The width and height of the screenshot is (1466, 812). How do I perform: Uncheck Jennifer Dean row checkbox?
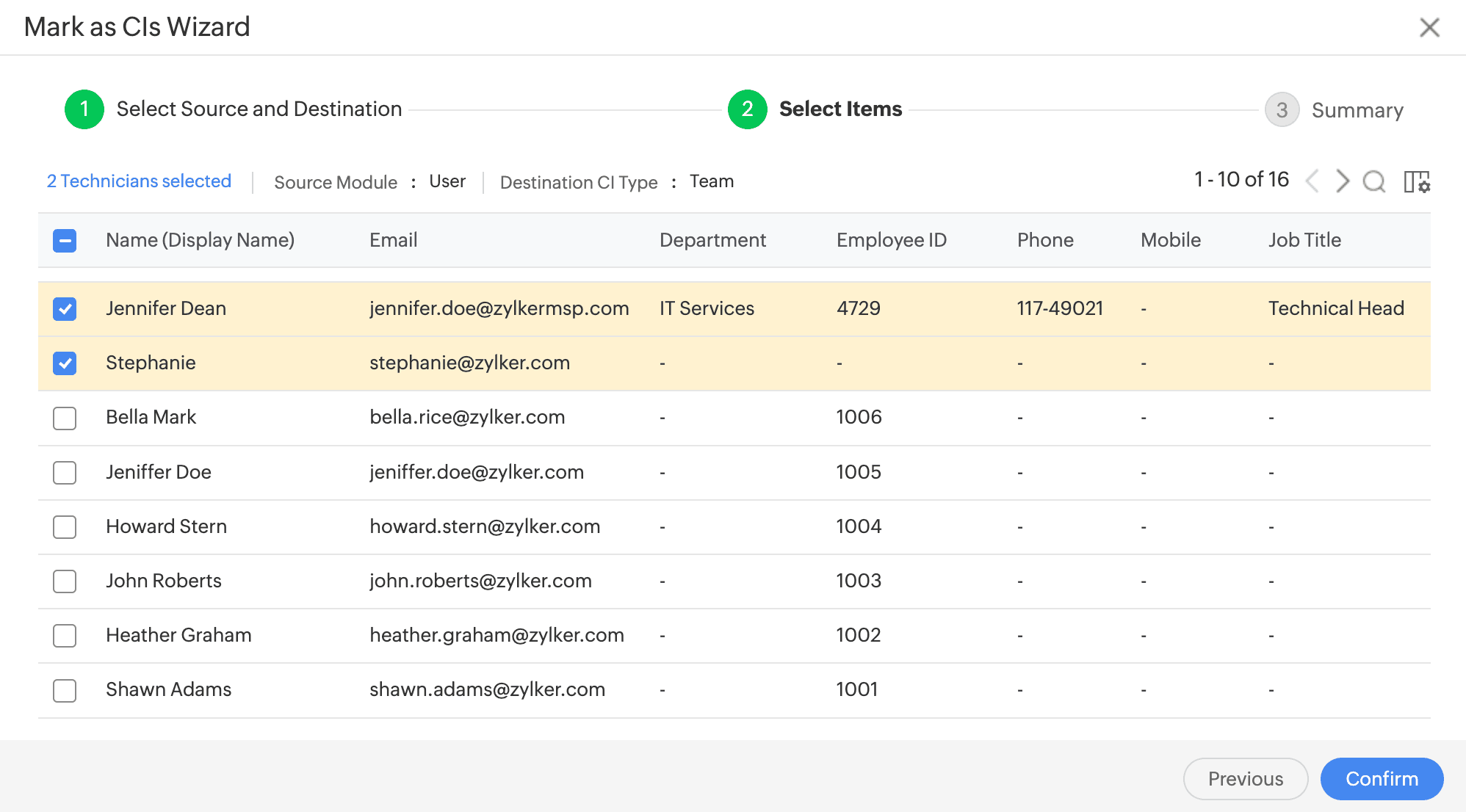65,309
